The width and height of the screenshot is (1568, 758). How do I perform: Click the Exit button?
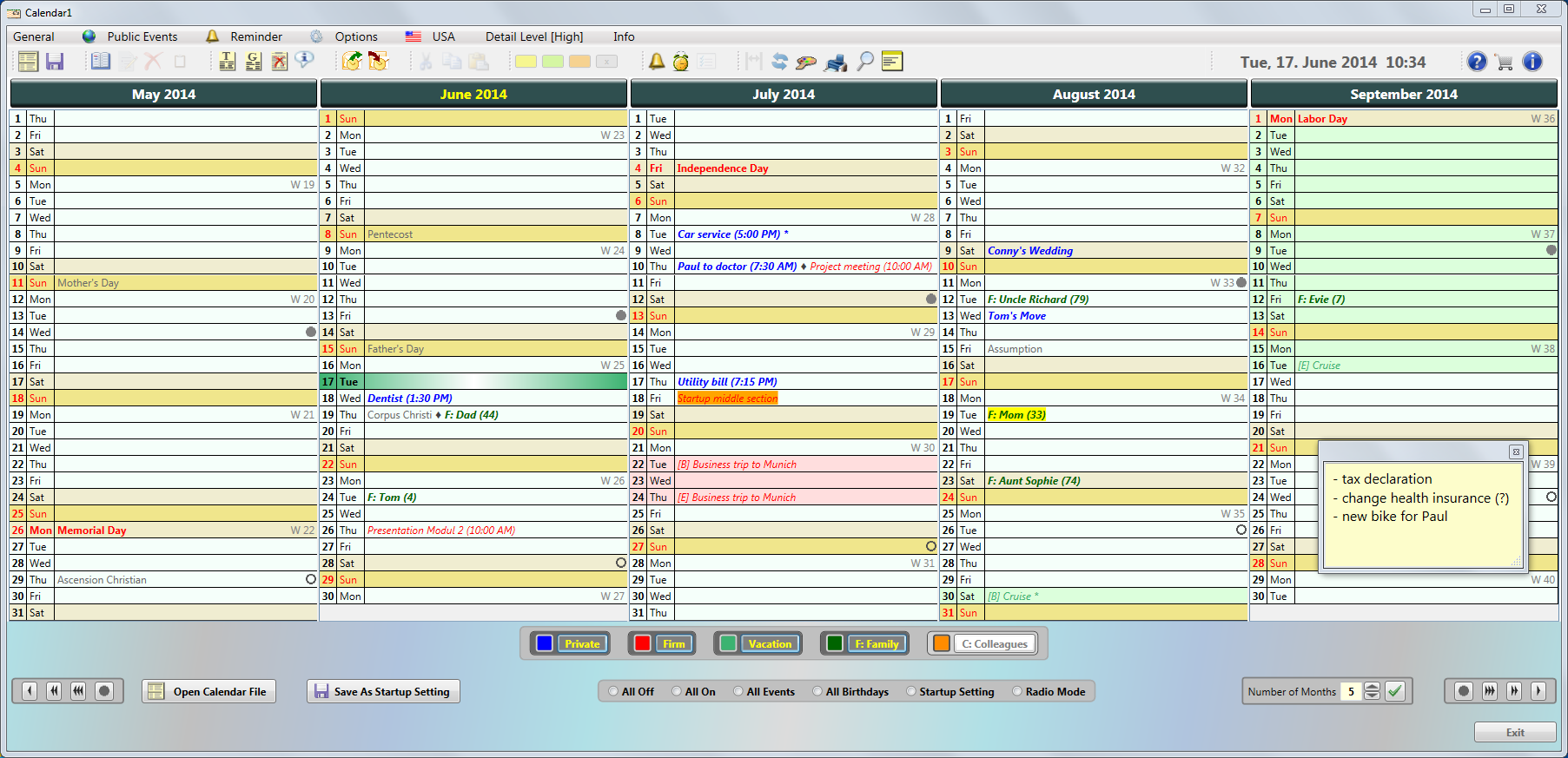click(1515, 732)
